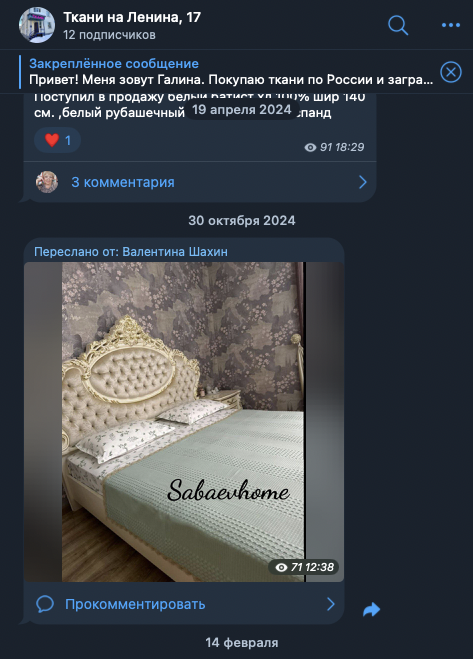Image resolution: width=473 pixels, height=659 pixels.
Task: Expand comments via chevron next to 3 комментария
Action: coord(363,182)
